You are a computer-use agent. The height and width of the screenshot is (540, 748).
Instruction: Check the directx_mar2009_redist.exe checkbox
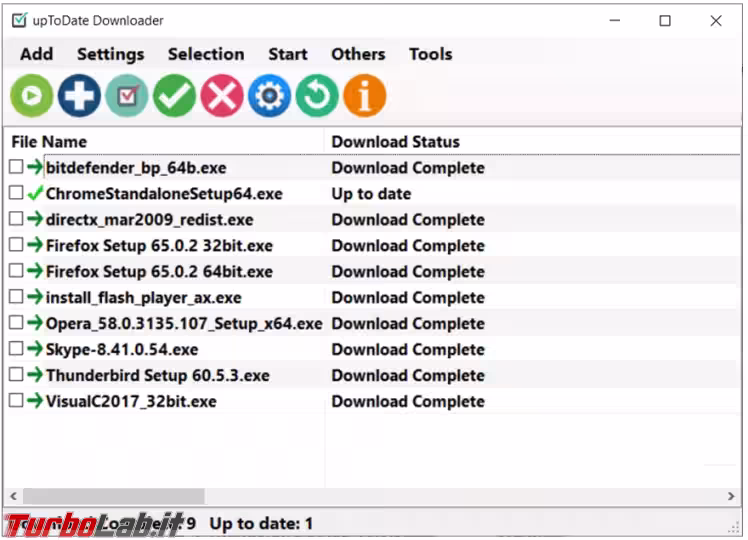click(16, 219)
